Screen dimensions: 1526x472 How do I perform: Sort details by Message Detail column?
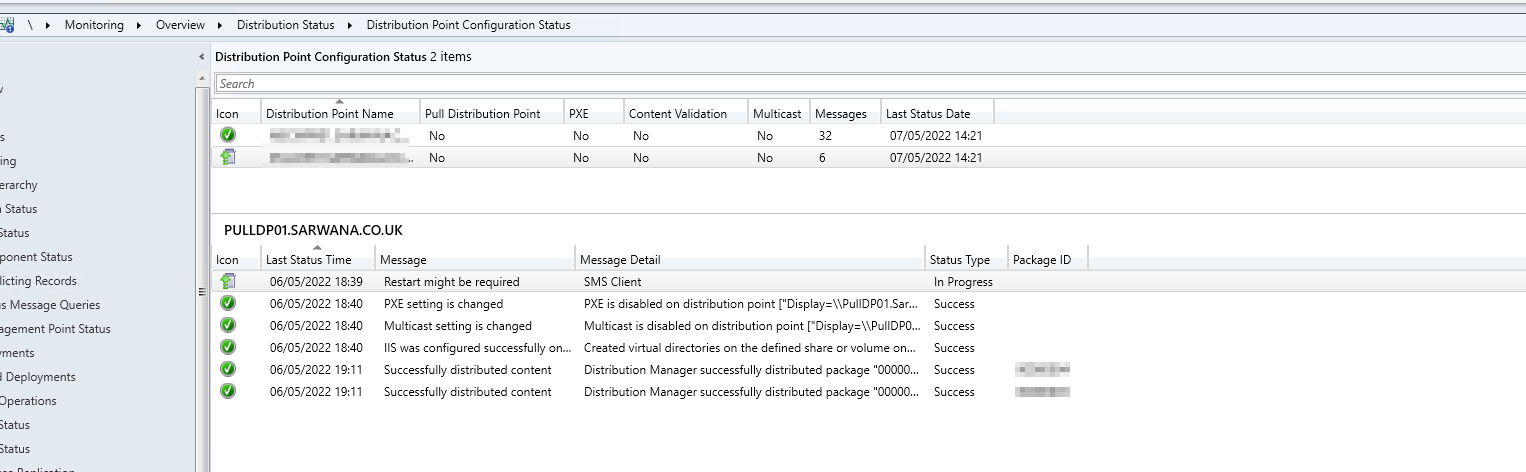pyautogui.click(x=749, y=259)
